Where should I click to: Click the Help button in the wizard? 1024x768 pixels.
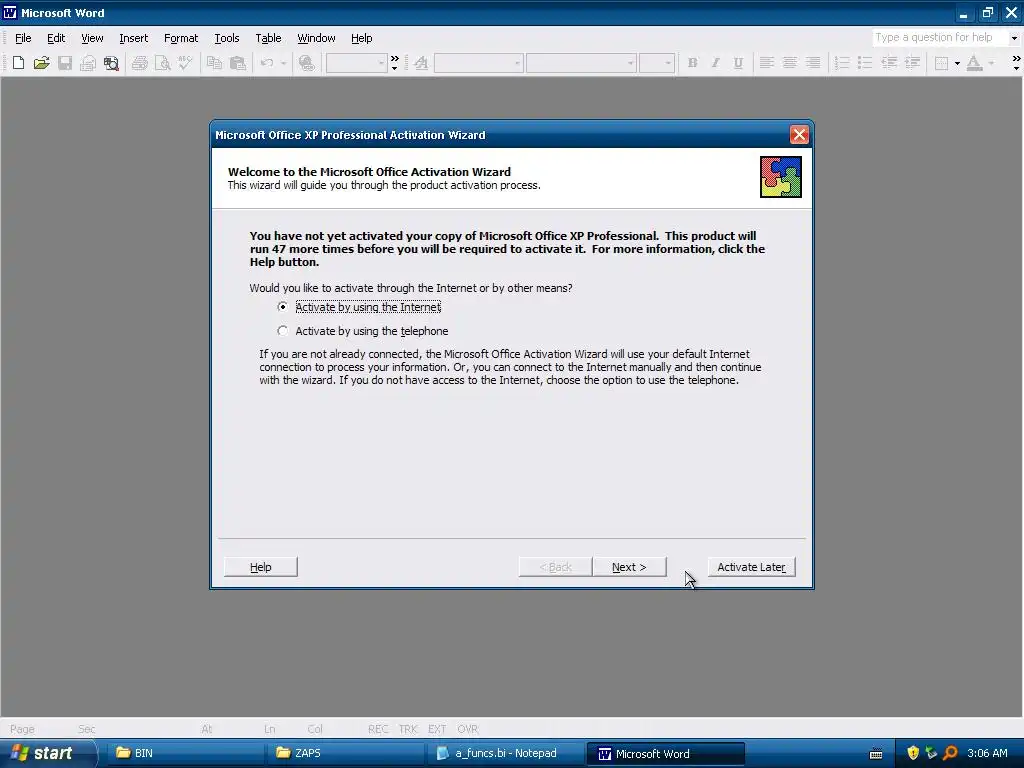(261, 567)
